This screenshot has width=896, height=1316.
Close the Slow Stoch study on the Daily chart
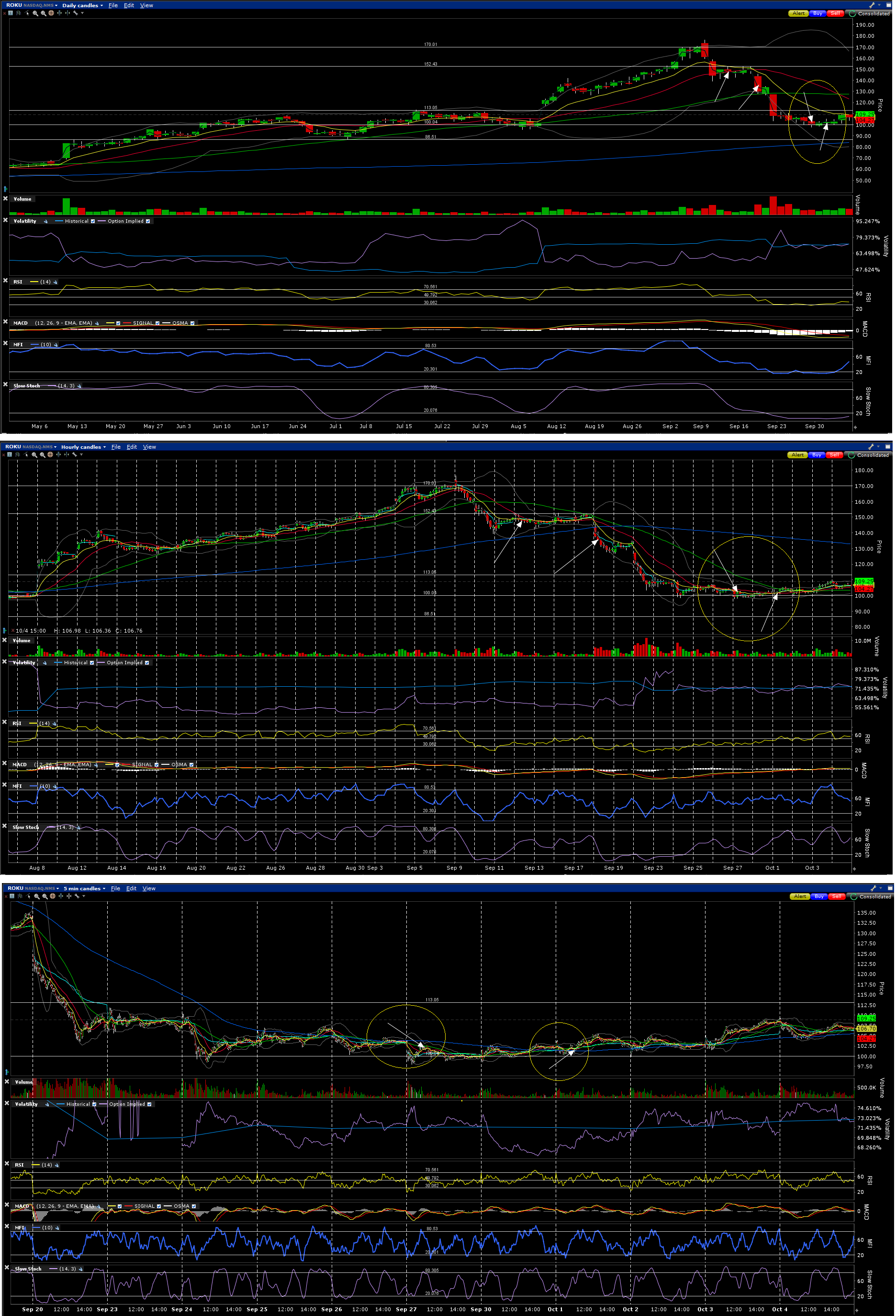coord(6,385)
